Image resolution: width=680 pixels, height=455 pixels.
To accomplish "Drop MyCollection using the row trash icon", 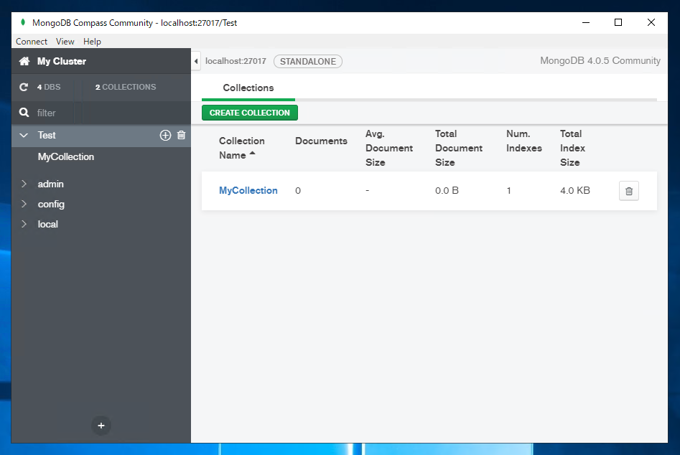I will (629, 191).
